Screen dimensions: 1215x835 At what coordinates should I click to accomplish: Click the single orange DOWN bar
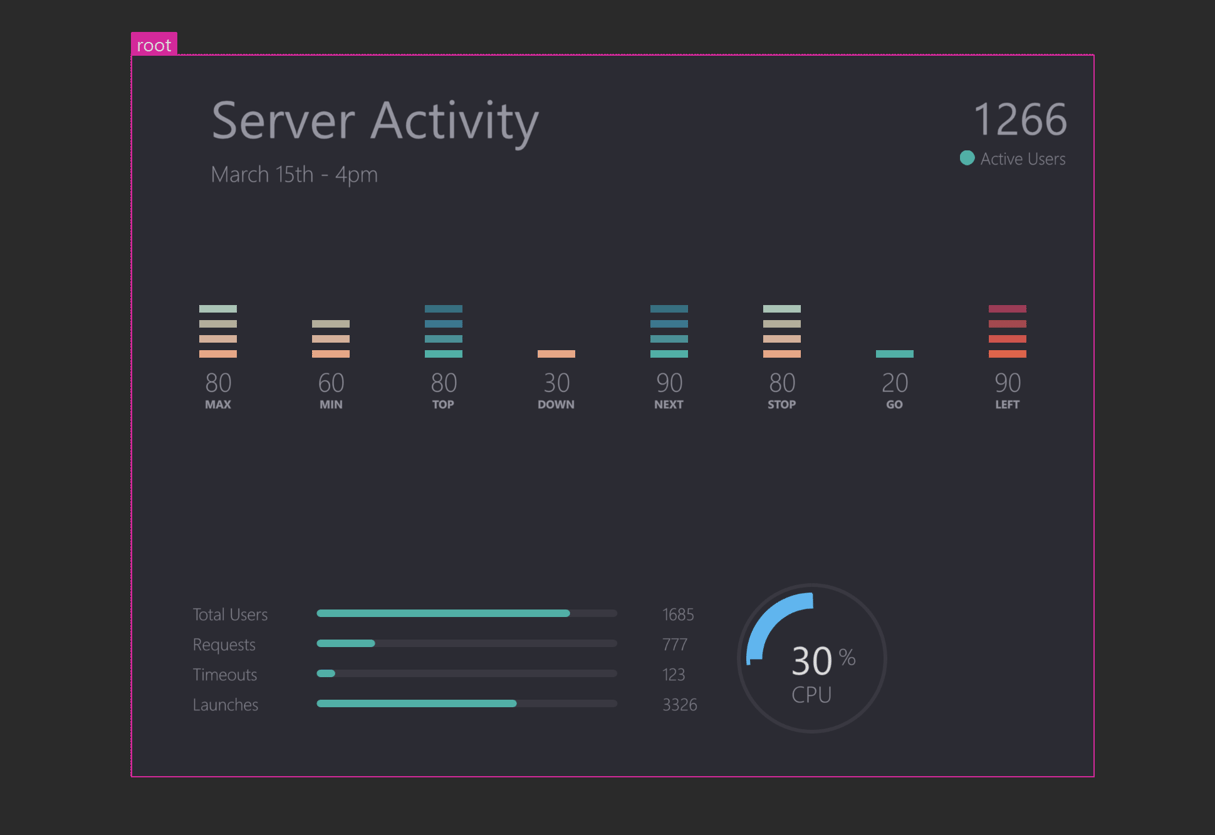coord(556,354)
